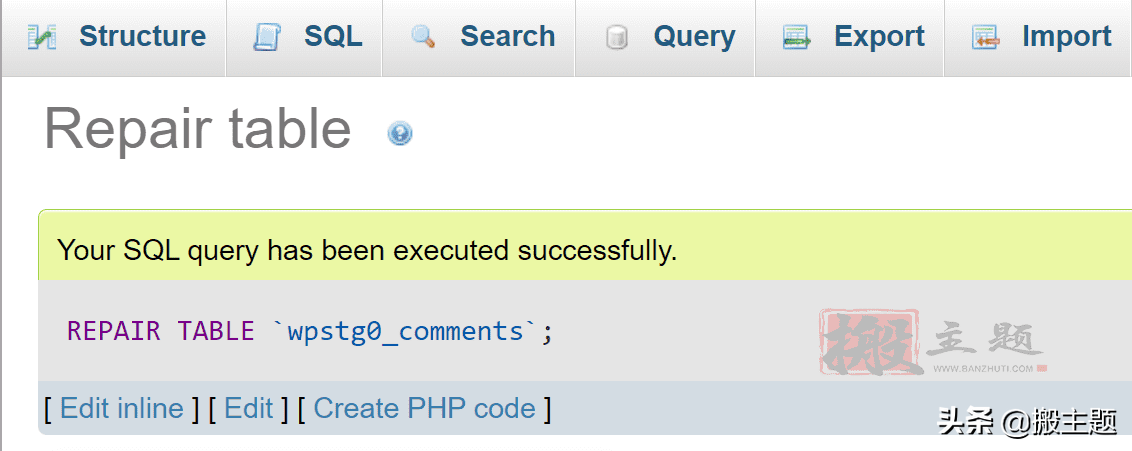Click the Structure tab's table icon

[x=41, y=38]
